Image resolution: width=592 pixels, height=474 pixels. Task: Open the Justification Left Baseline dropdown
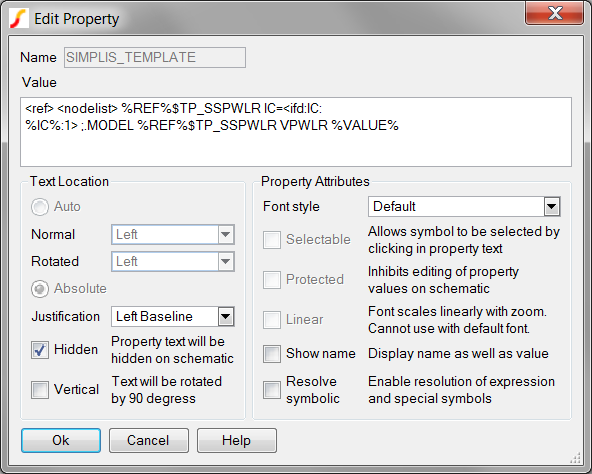click(173, 317)
